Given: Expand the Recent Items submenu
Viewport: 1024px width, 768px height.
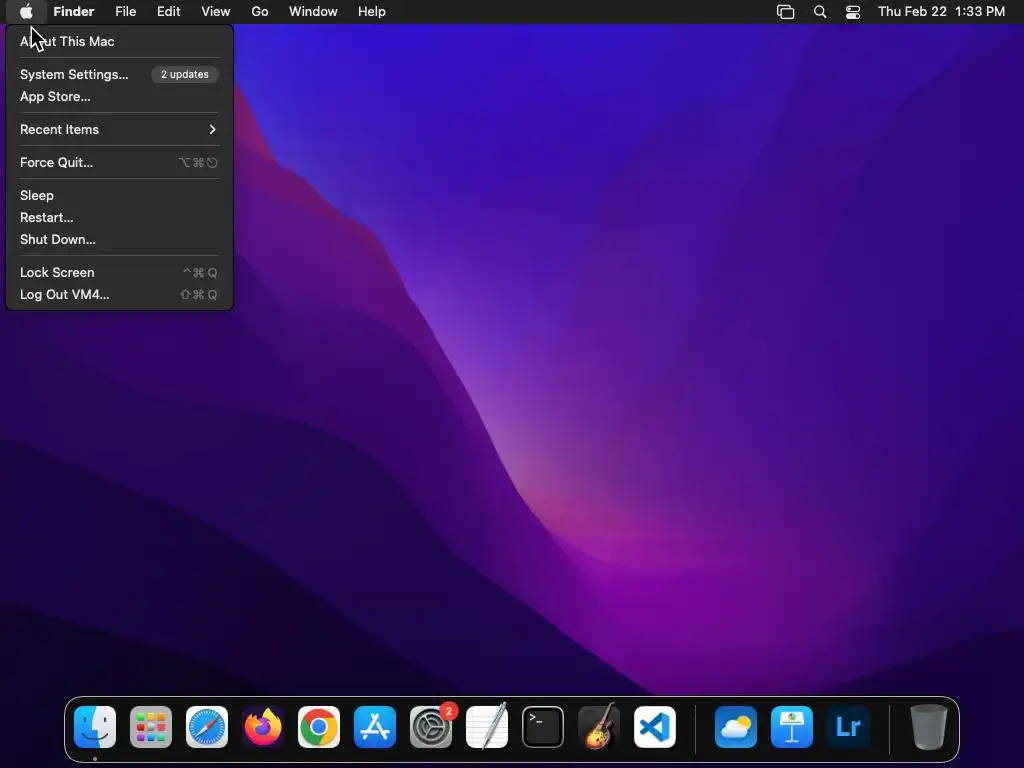Looking at the screenshot, I should coord(118,129).
